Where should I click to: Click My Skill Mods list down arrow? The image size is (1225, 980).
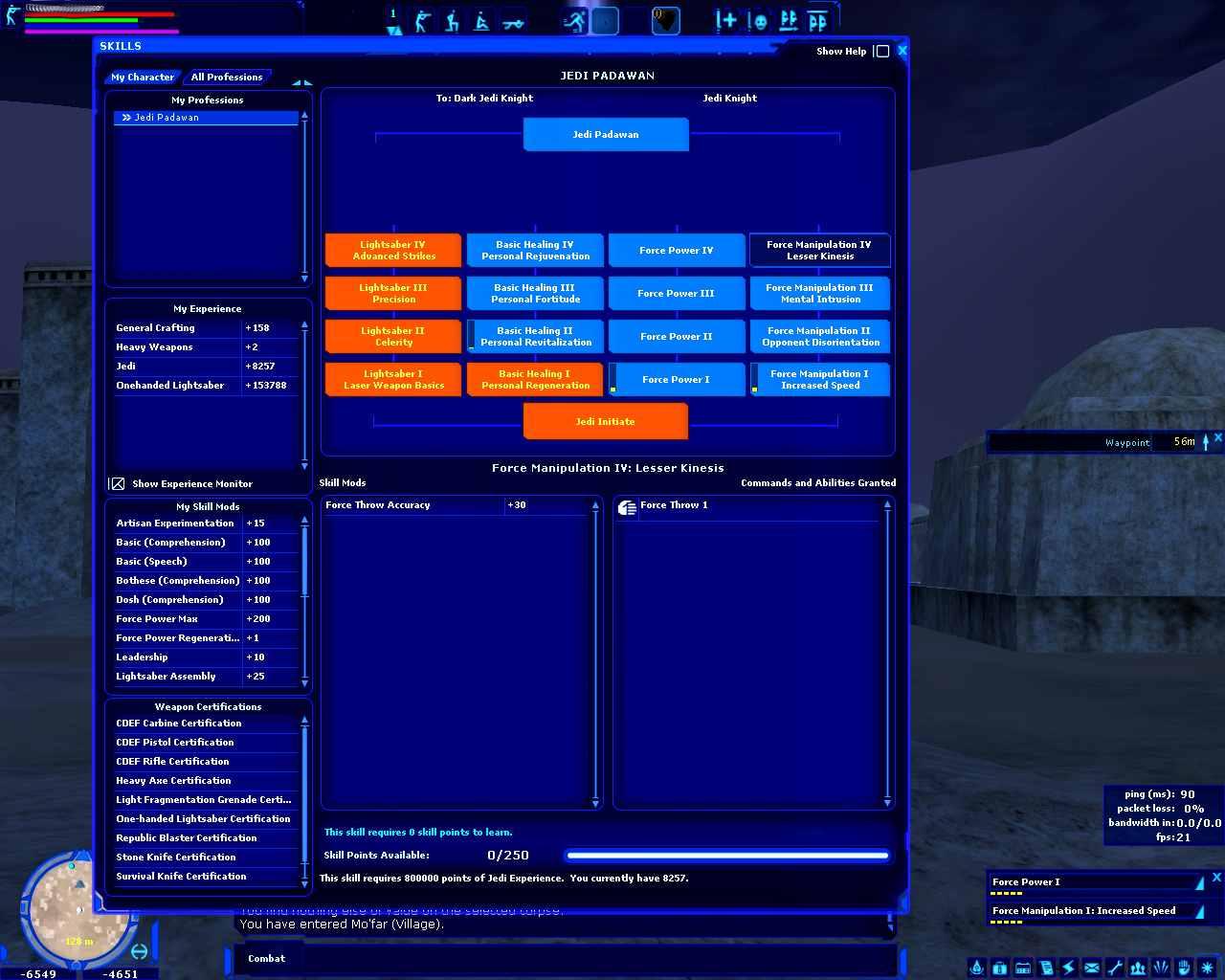pos(304,684)
